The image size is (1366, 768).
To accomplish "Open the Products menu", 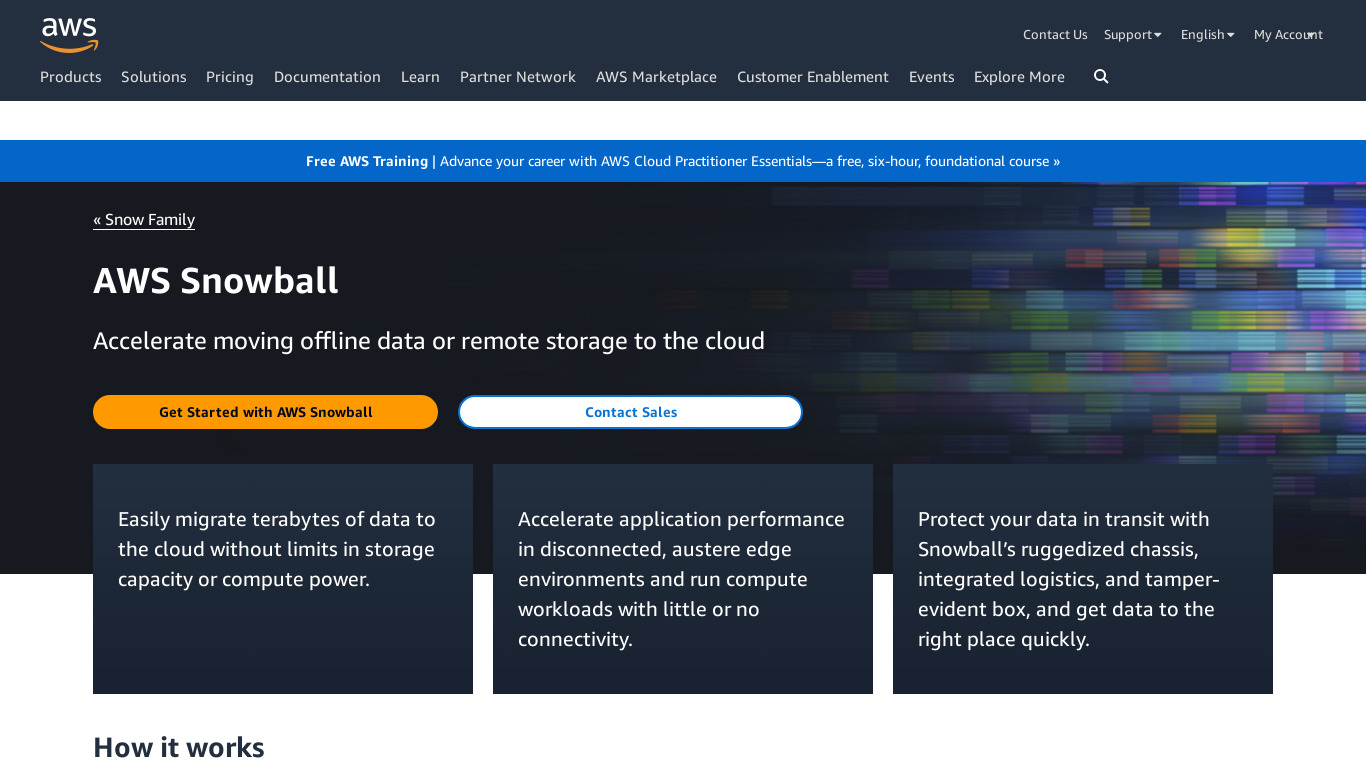I will point(71,77).
